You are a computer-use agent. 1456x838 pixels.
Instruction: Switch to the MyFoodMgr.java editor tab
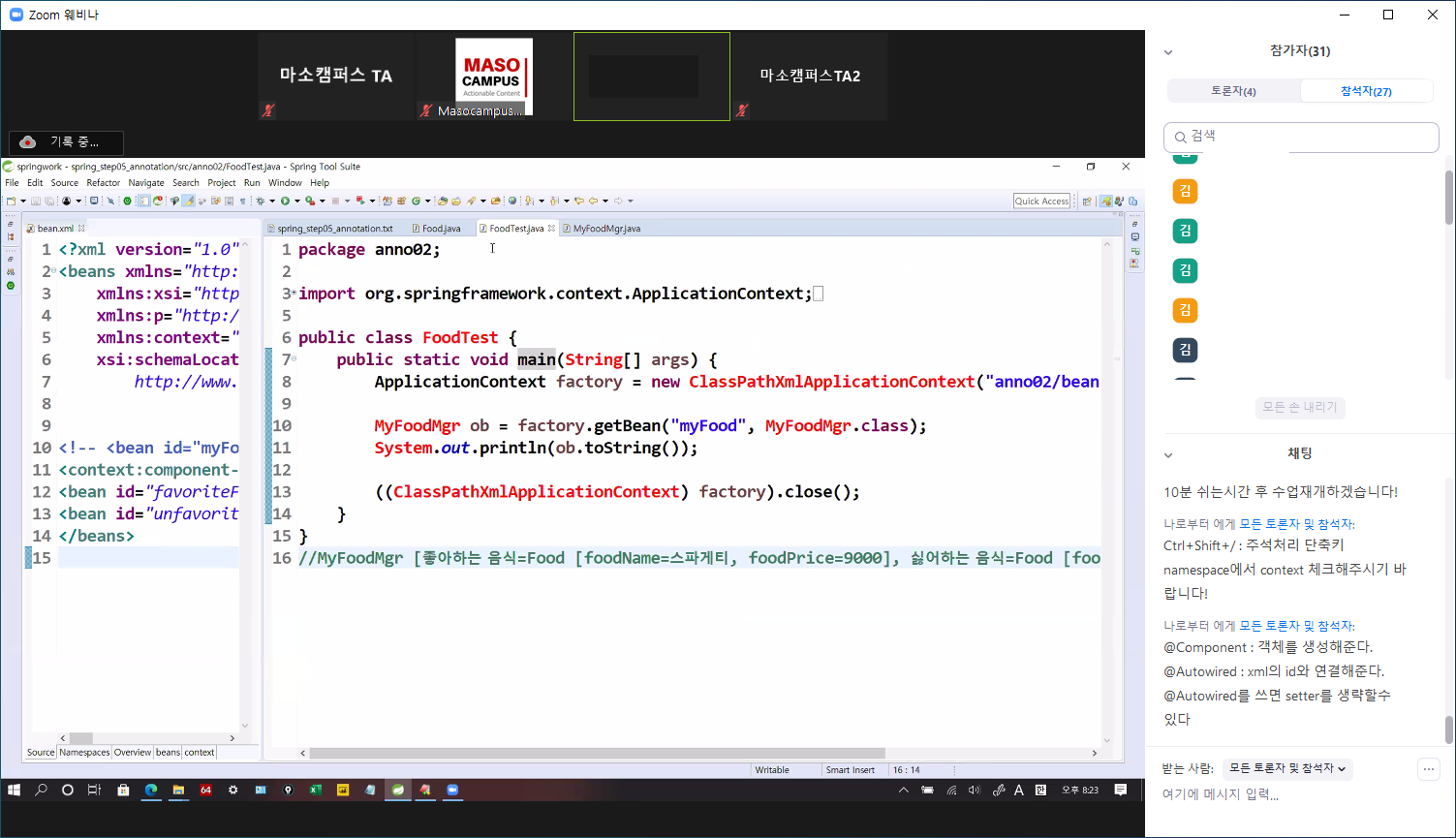606,229
